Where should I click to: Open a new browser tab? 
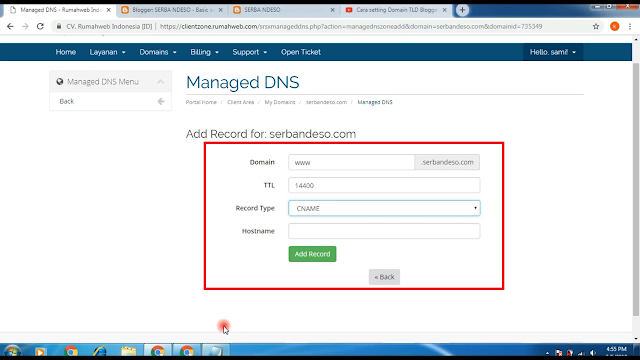tap(462, 10)
